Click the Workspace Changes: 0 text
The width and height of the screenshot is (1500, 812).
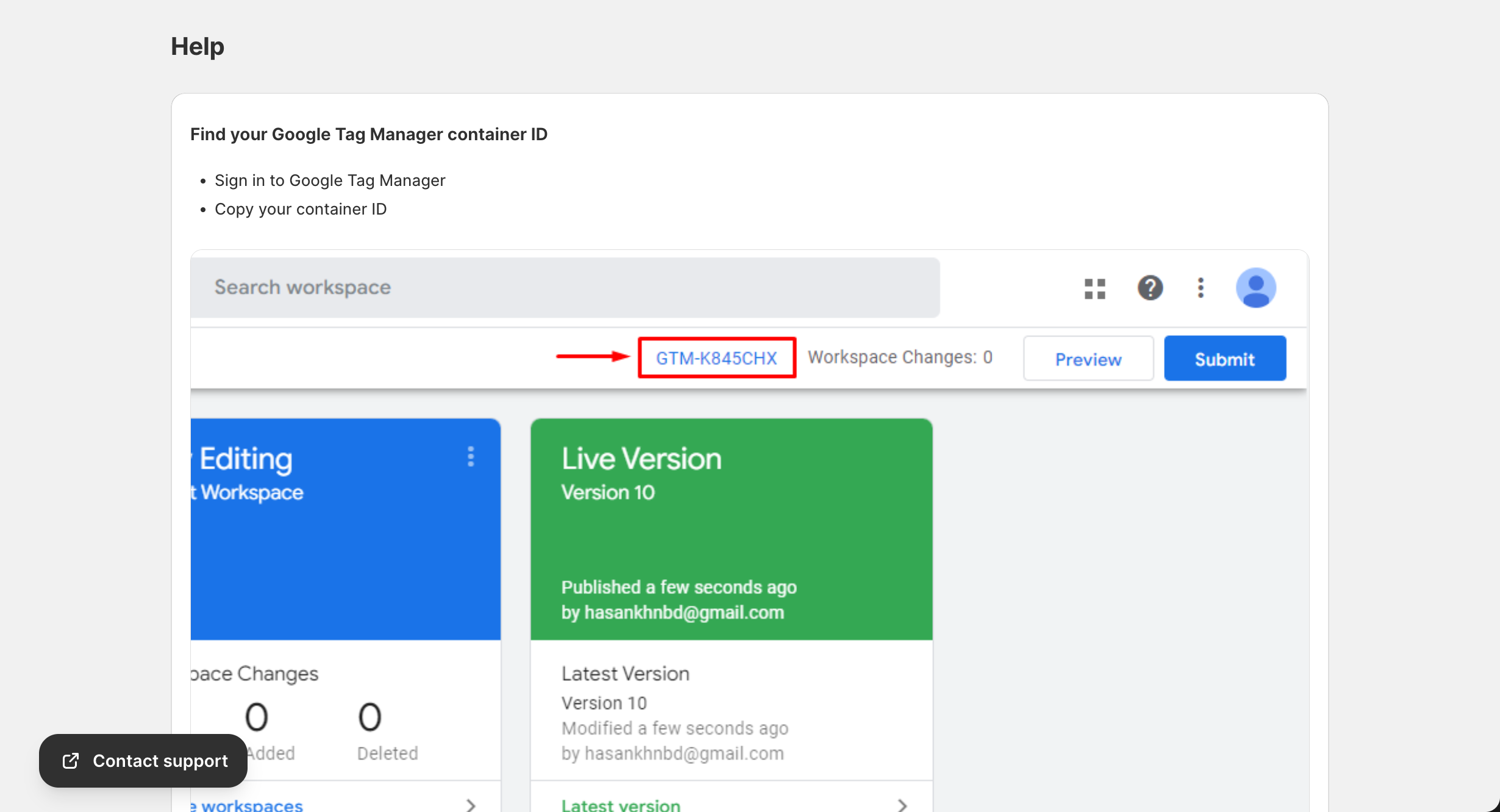click(900, 357)
